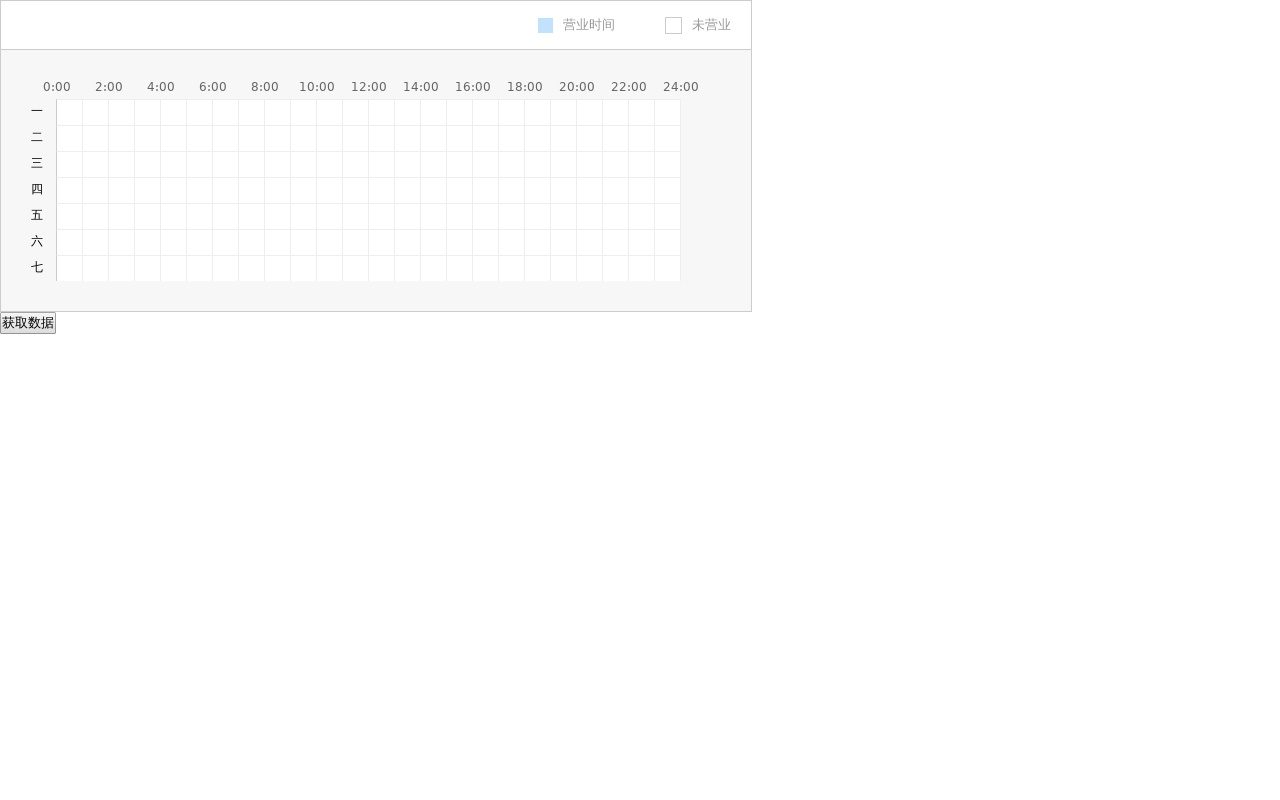Select the 五 row cell starting at 18:00
This screenshot has width=1280, height=800.
(x=538, y=217)
